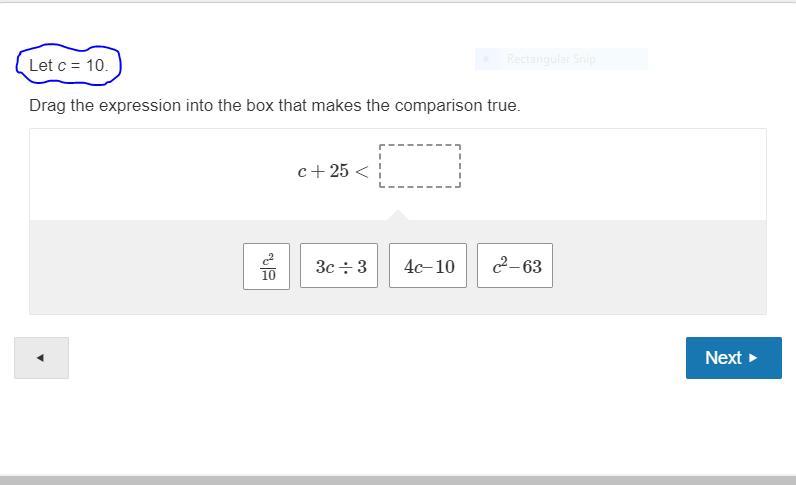This screenshot has width=796, height=485.
Task: Click the faint Rectangular Snip label
Action: point(551,59)
